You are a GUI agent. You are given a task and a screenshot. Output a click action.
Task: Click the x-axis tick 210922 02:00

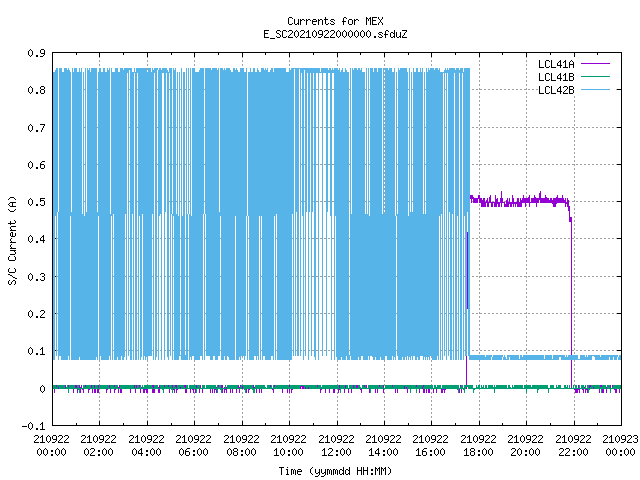[98, 446]
